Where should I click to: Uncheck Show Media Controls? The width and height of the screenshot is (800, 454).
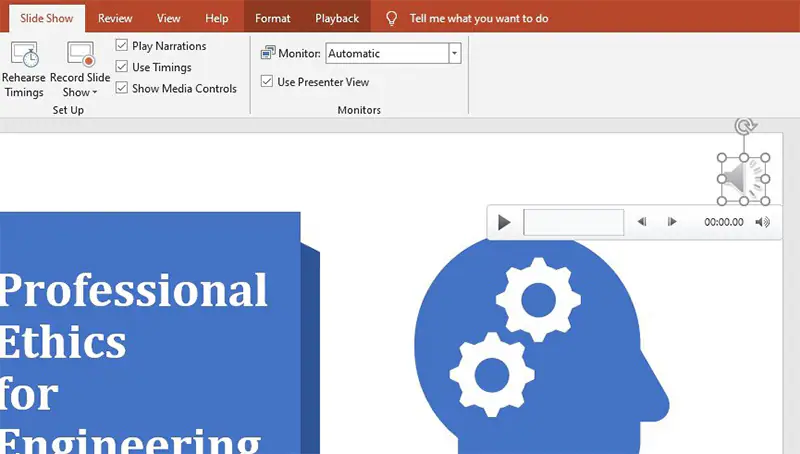(x=121, y=88)
